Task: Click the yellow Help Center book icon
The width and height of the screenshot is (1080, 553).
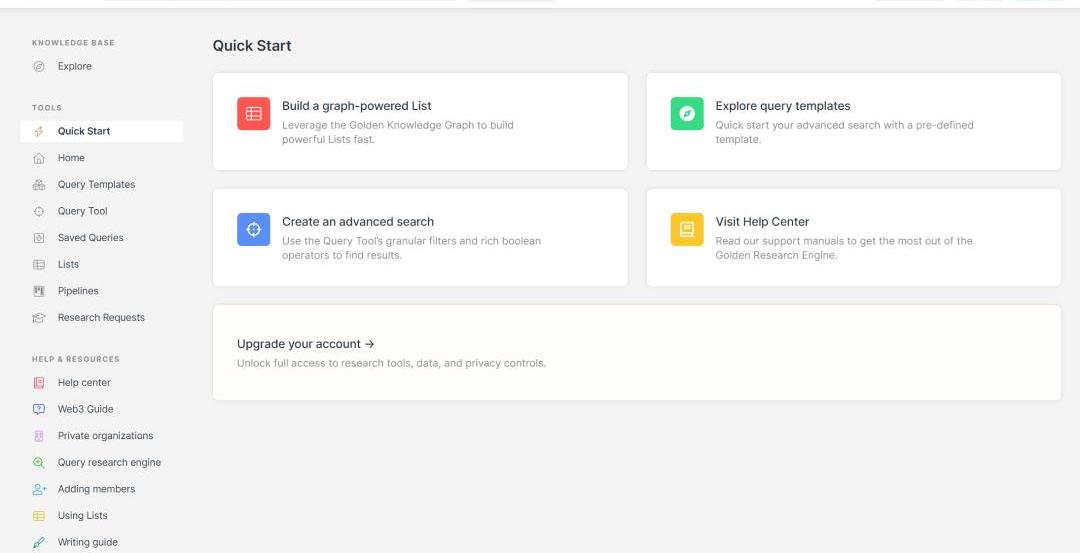Action: pos(687,230)
